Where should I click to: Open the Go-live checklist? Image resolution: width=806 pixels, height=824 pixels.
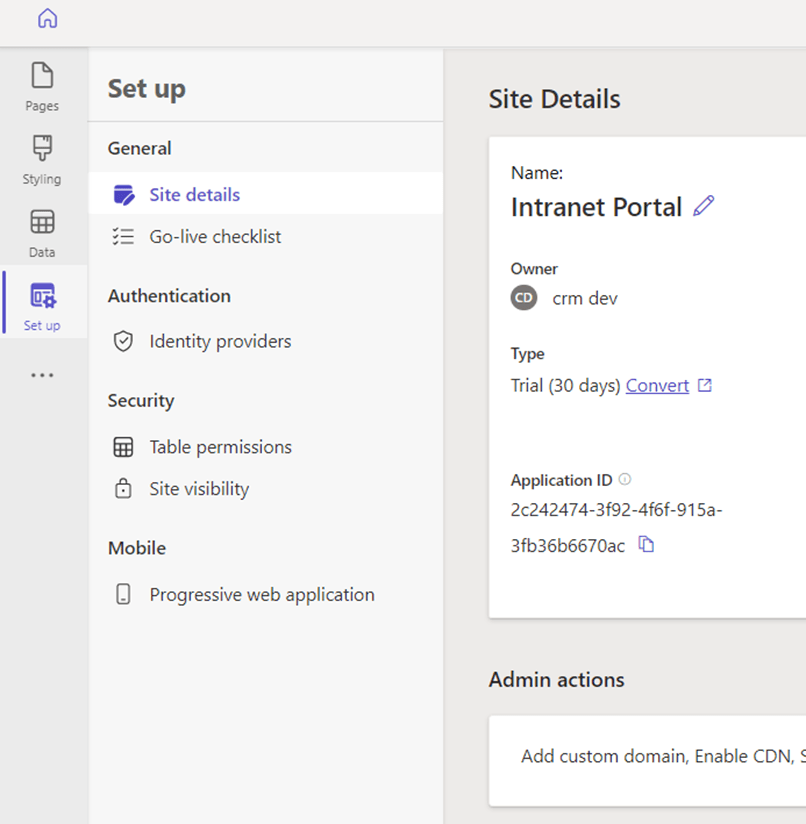click(215, 237)
